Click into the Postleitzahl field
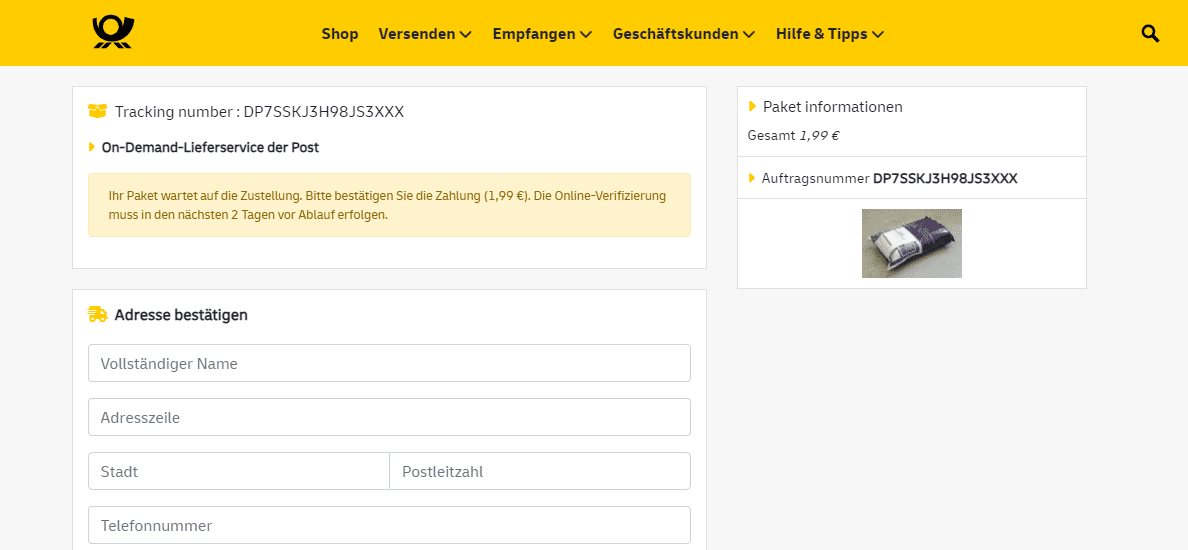The image size is (1188, 550). 540,471
